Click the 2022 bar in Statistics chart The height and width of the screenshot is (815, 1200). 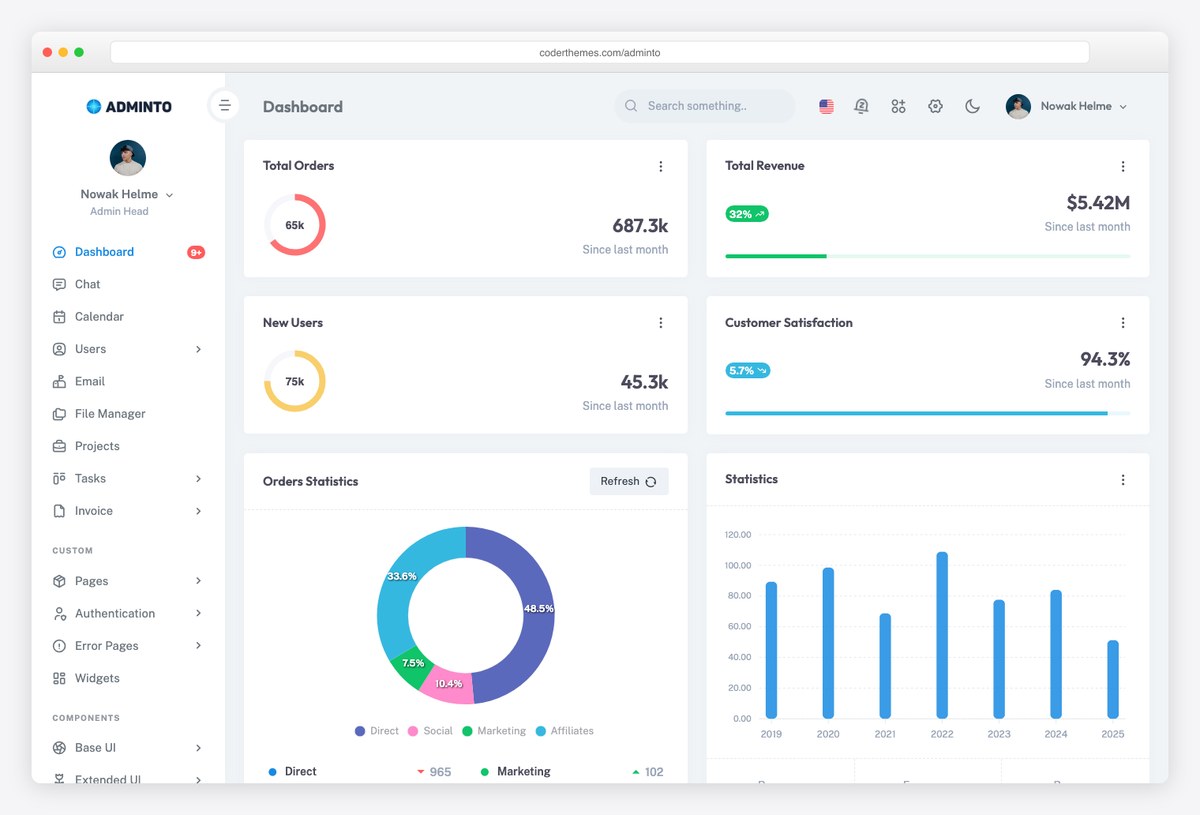[x=942, y=635]
